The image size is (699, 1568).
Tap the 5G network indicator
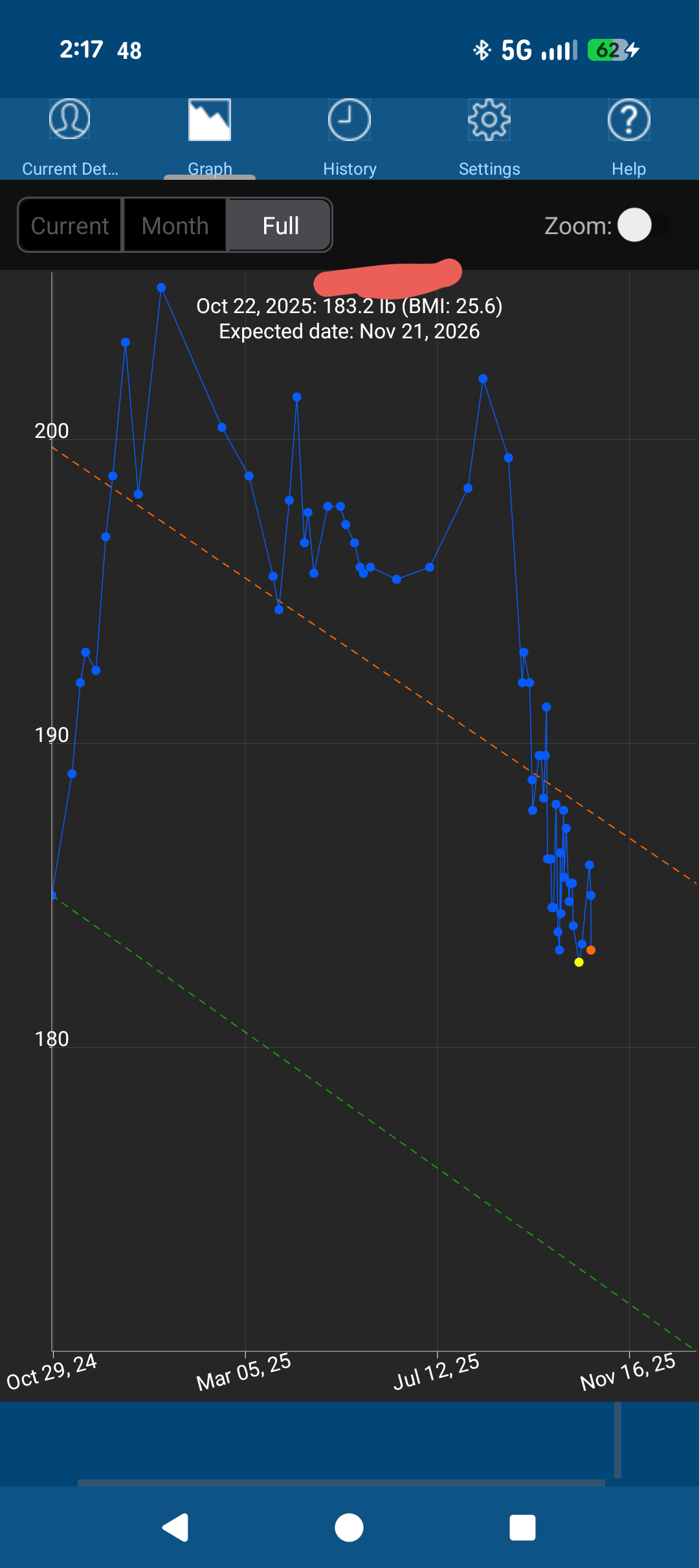click(516, 50)
